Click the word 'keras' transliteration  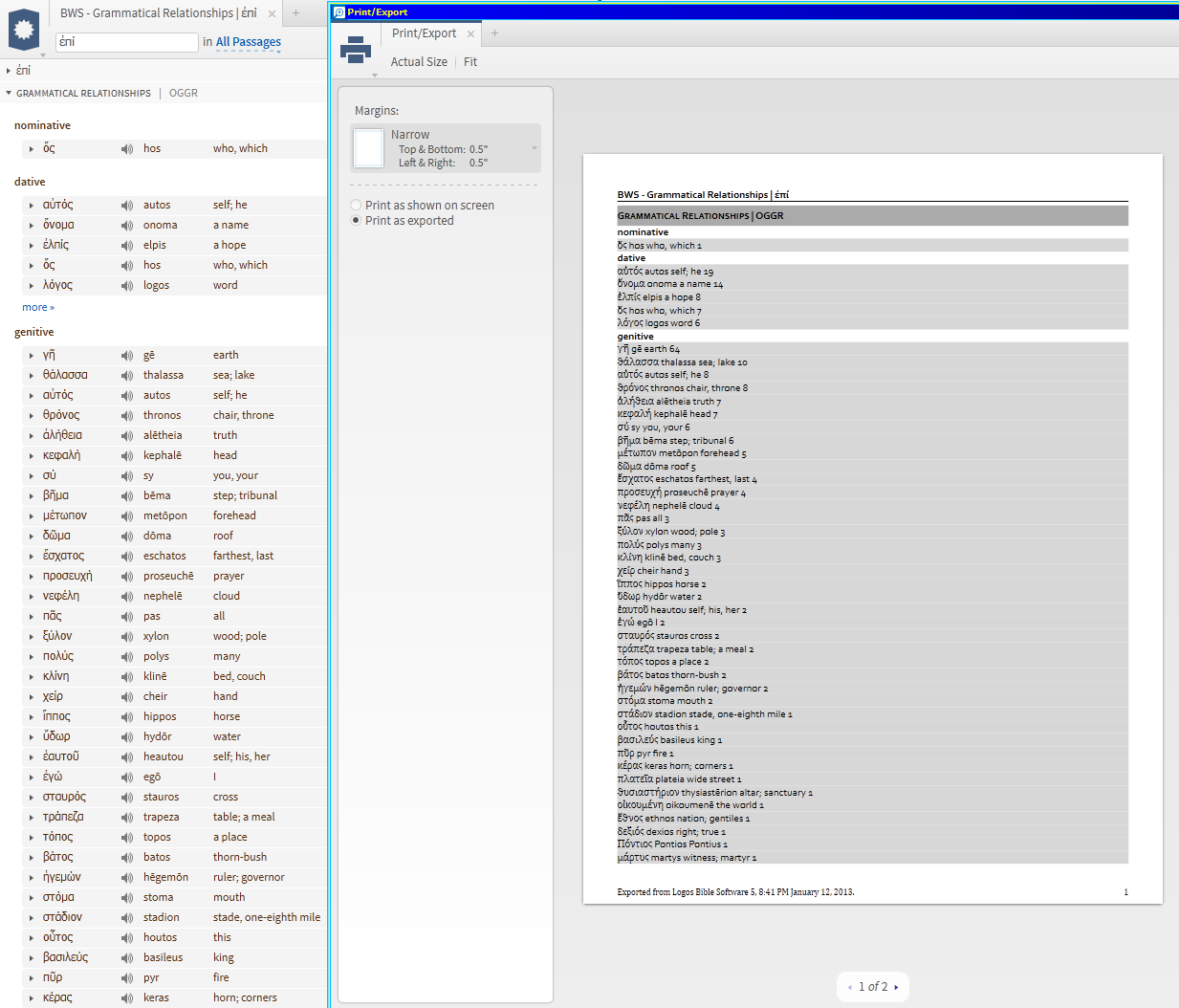pyautogui.click(x=156, y=998)
